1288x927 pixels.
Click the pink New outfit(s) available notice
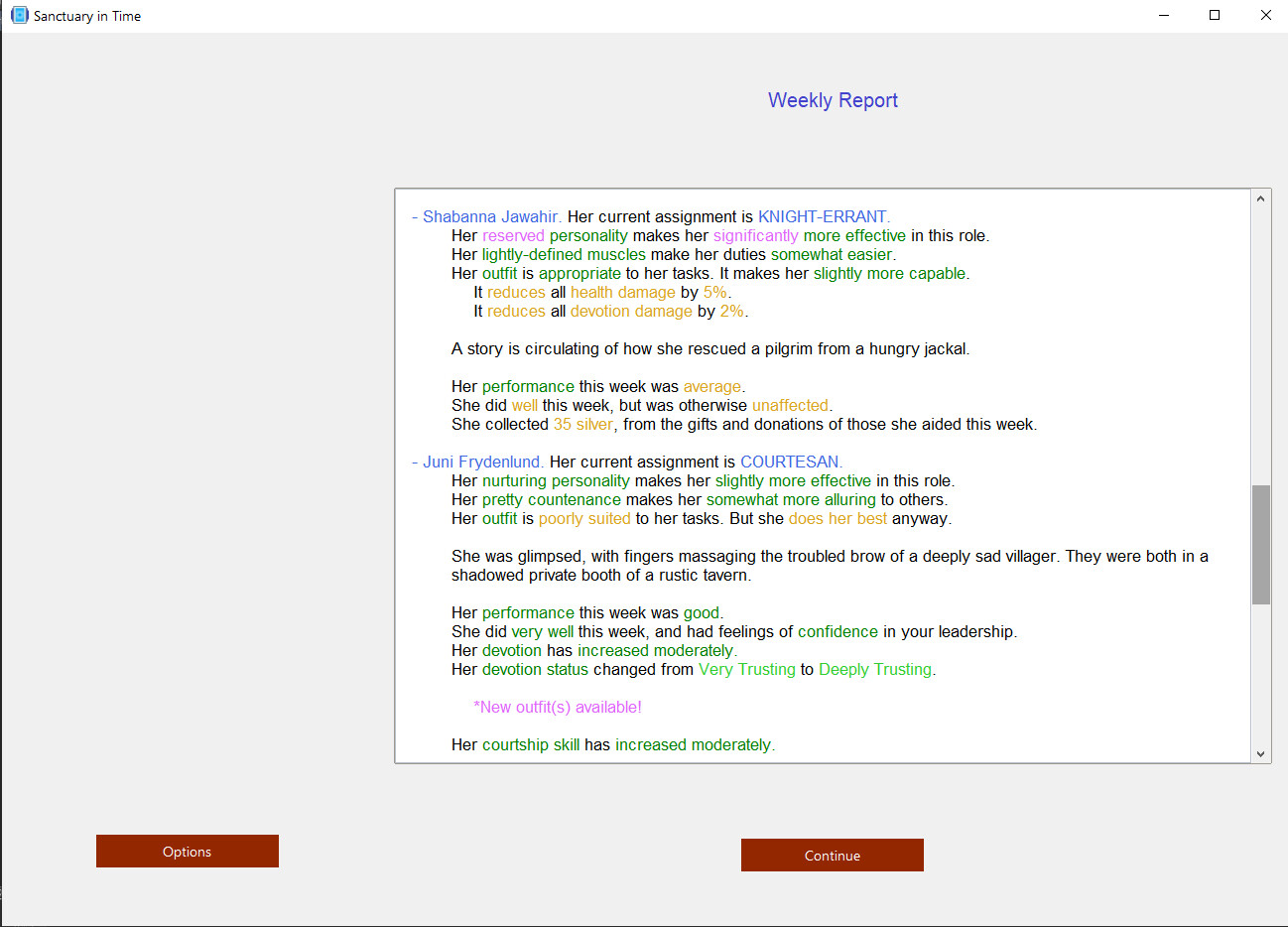coord(557,707)
